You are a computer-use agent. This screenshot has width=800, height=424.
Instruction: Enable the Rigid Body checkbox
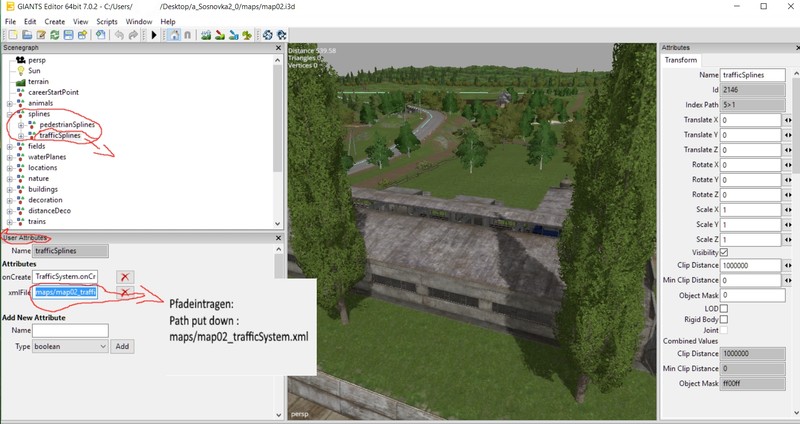[x=724, y=320]
